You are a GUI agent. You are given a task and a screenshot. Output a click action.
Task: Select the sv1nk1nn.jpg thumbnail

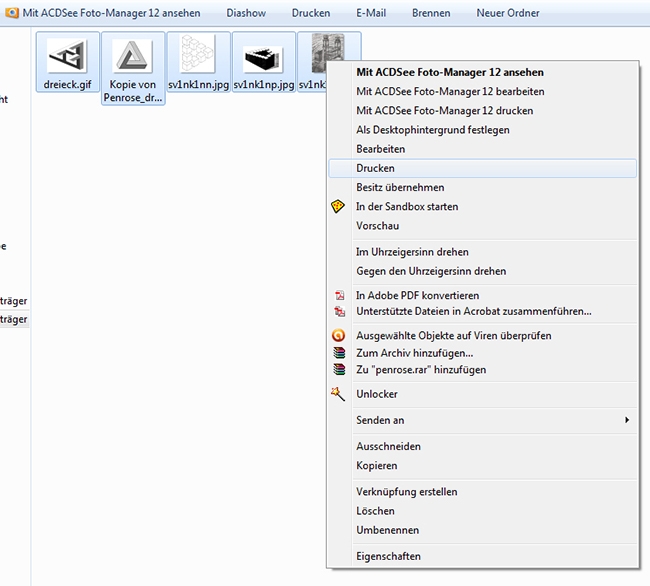coord(198,53)
